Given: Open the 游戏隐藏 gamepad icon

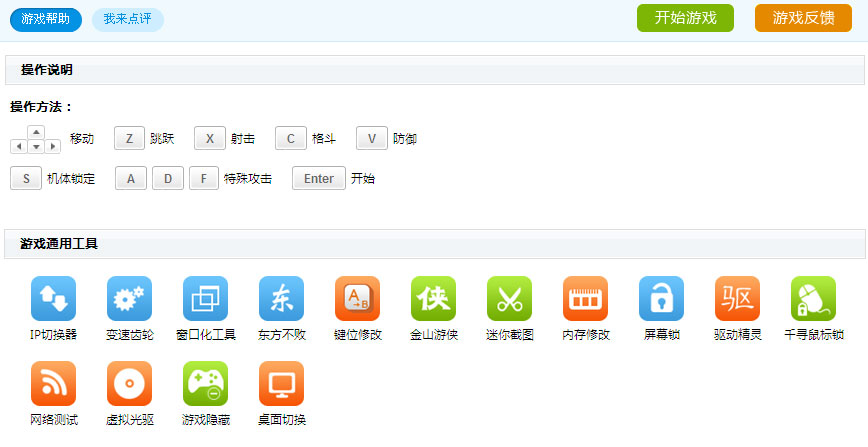Looking at the screenshot, I should [205, 383].
